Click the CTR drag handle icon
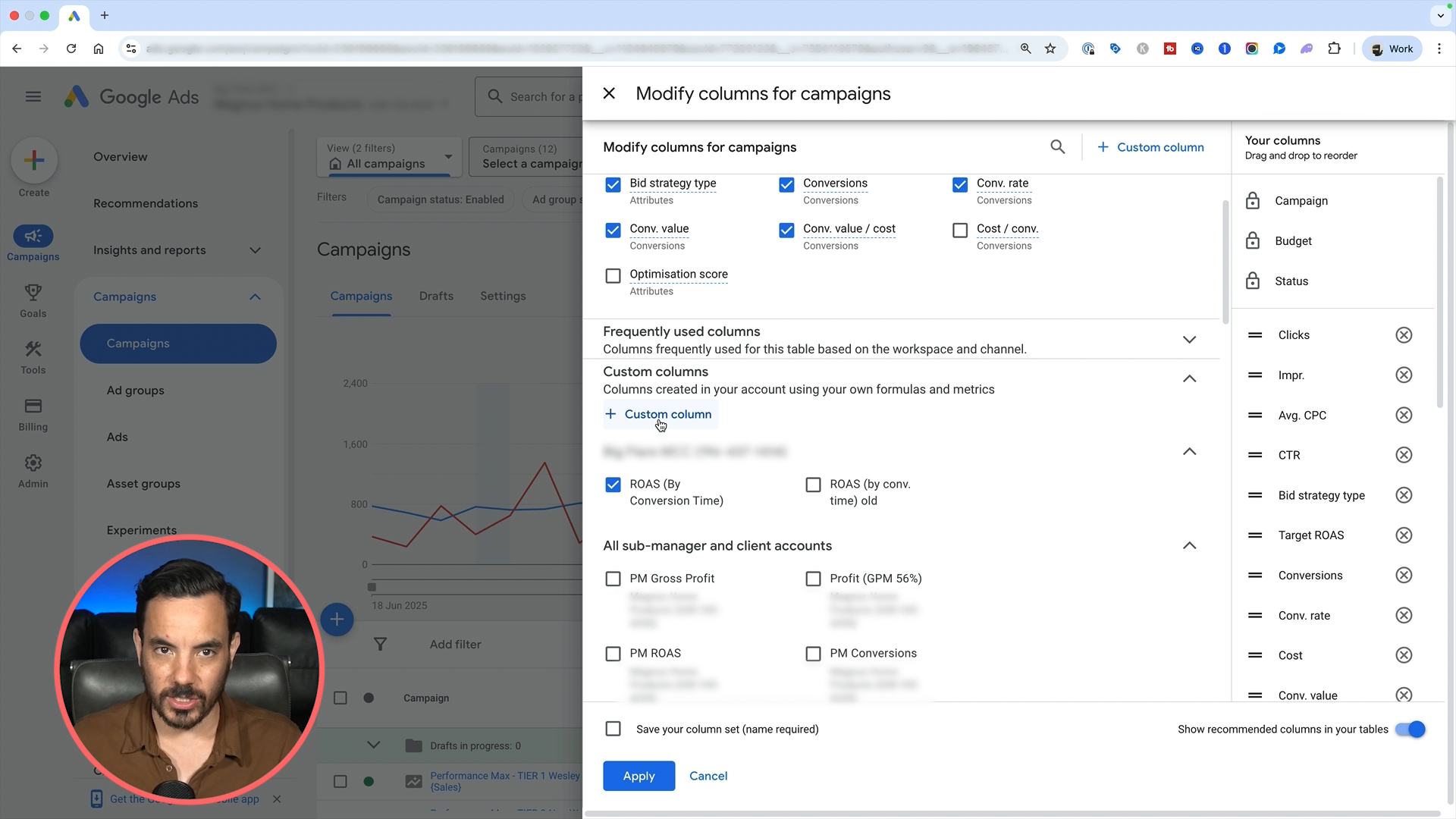The image size is (1456, 819). click(x=1255, y=455)
